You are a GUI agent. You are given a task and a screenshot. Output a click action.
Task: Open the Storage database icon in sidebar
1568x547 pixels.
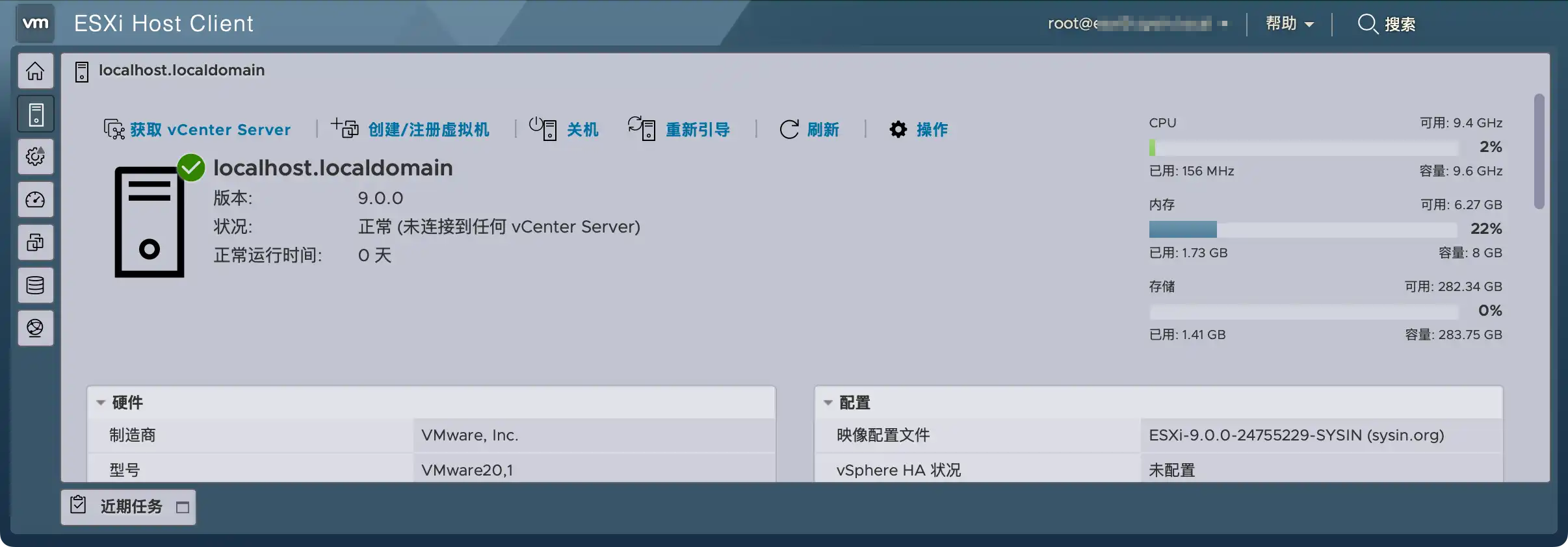tap(36, 285)
